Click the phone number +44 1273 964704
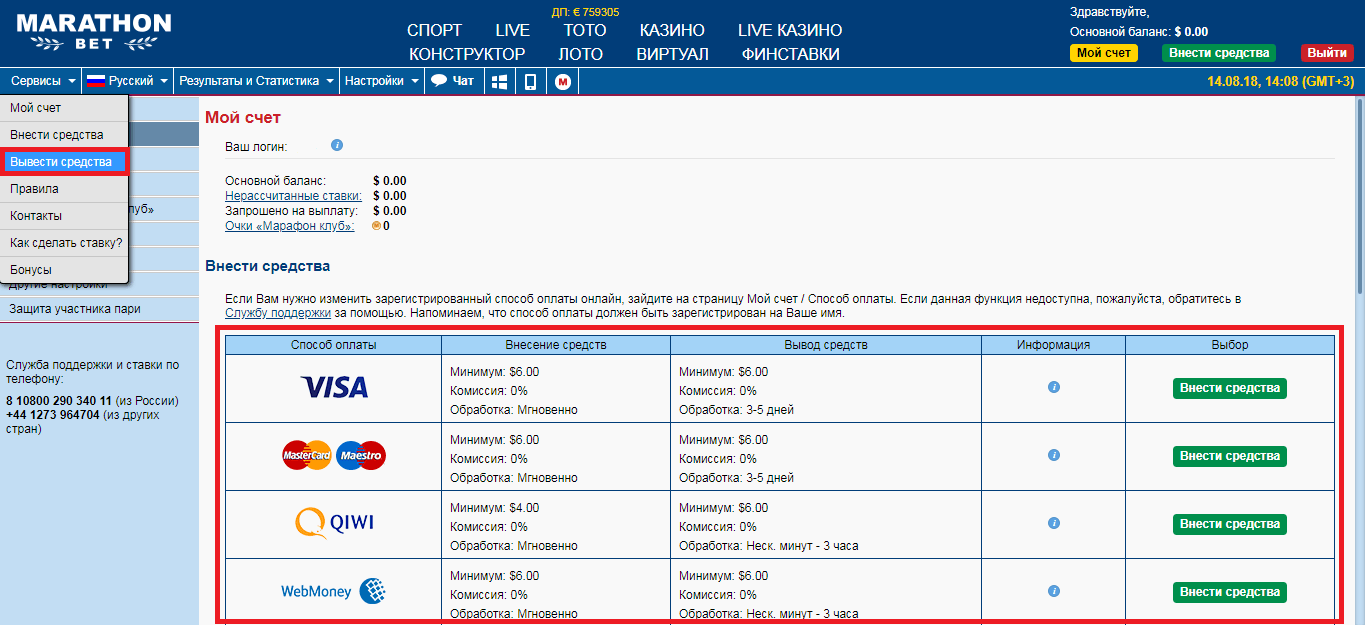This screenshot has height=625, width=1365. [x=53, y=415]
